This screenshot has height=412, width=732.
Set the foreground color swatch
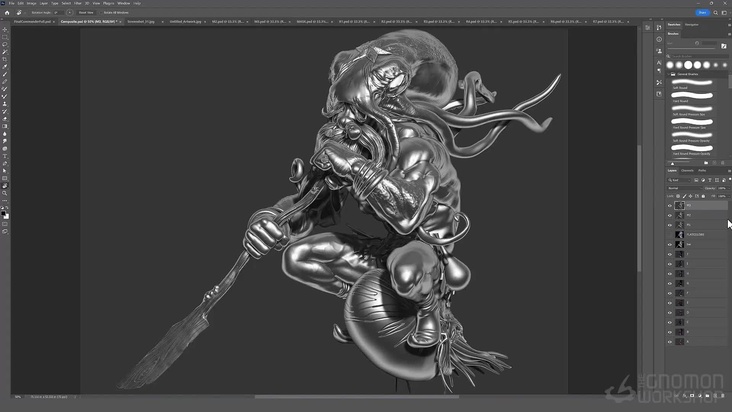(x=3, y=214)
